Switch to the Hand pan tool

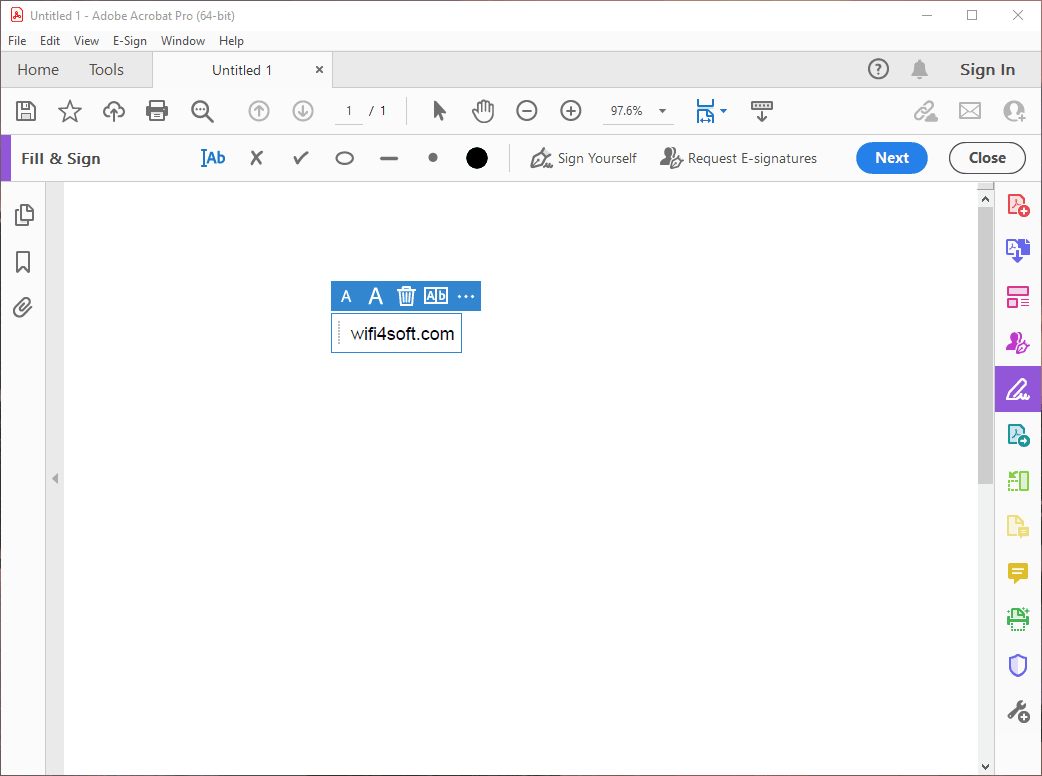point(483,111)
